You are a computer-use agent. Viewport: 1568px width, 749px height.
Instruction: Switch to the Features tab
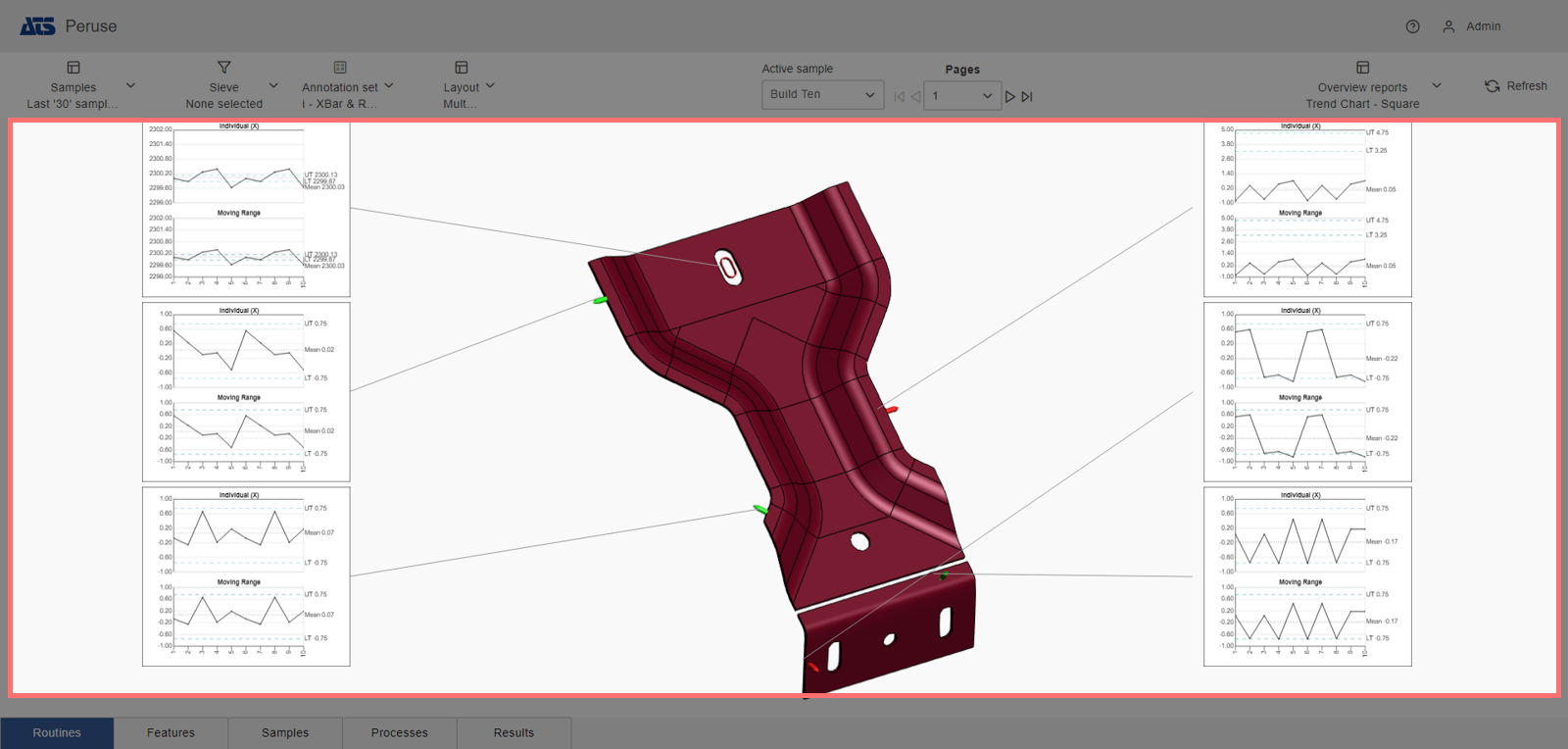tap(171, 732)
